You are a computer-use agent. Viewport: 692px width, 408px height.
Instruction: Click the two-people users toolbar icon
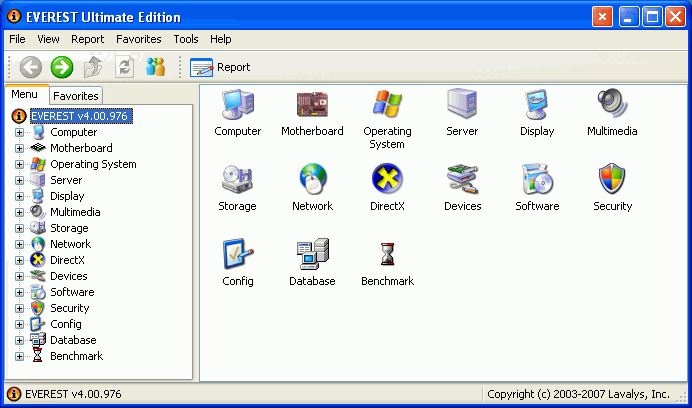[x=155, y=67]
